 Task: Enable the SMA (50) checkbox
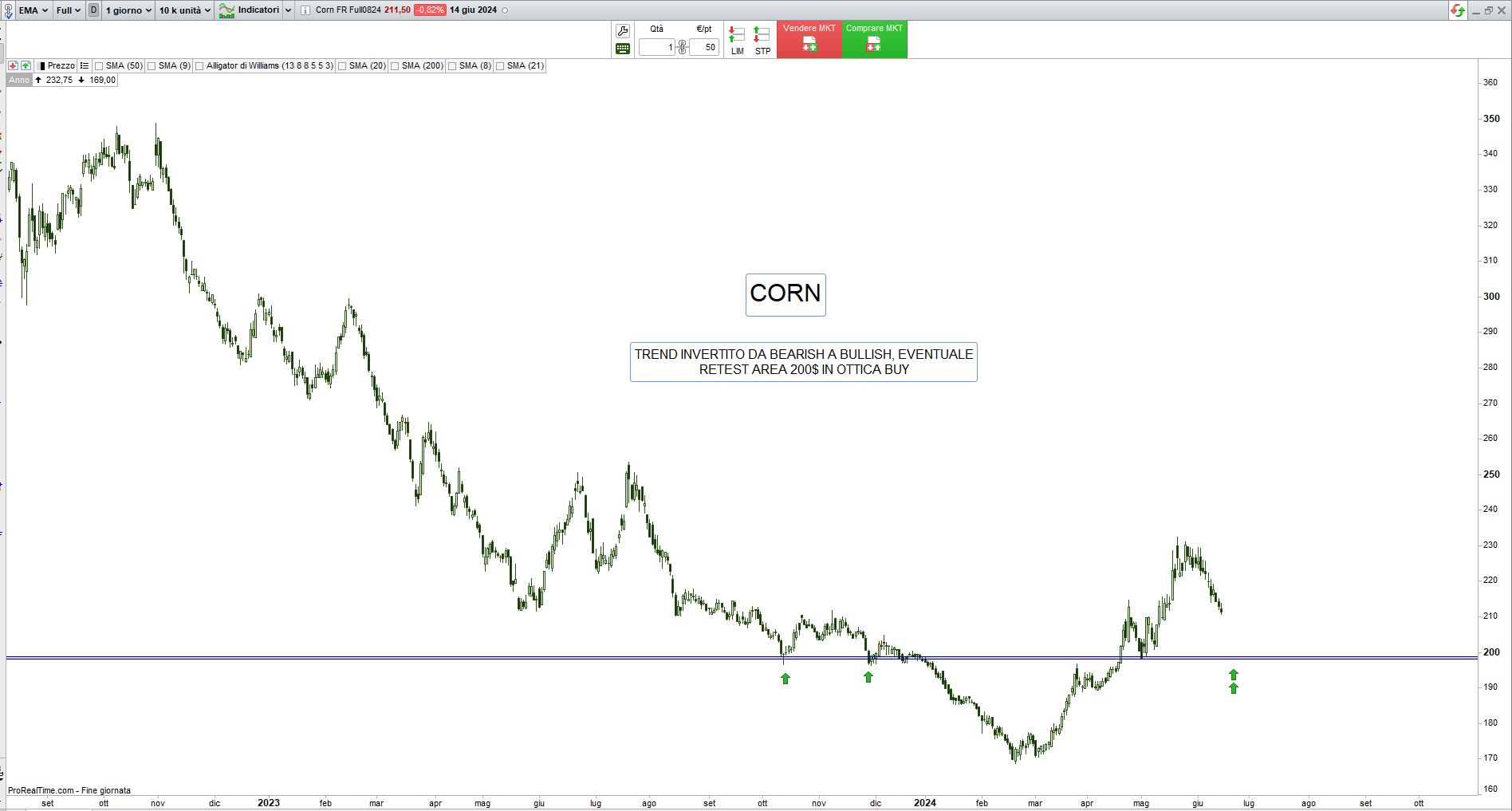point(100,66)
